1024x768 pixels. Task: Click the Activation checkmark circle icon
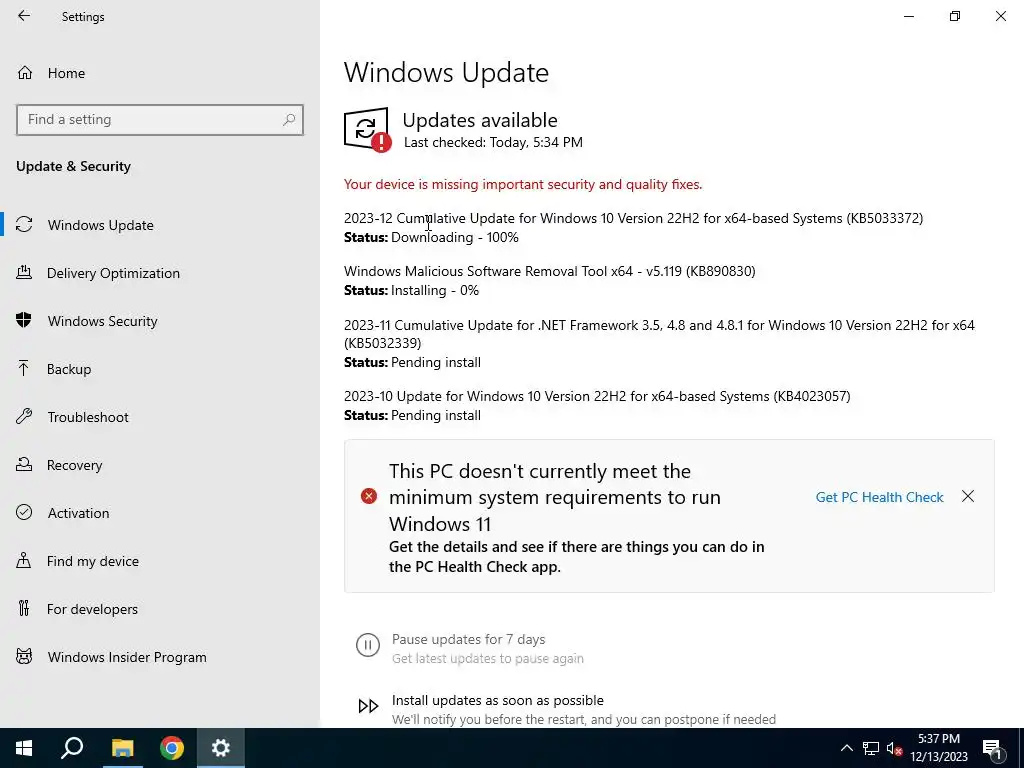(x=24, y=512)
